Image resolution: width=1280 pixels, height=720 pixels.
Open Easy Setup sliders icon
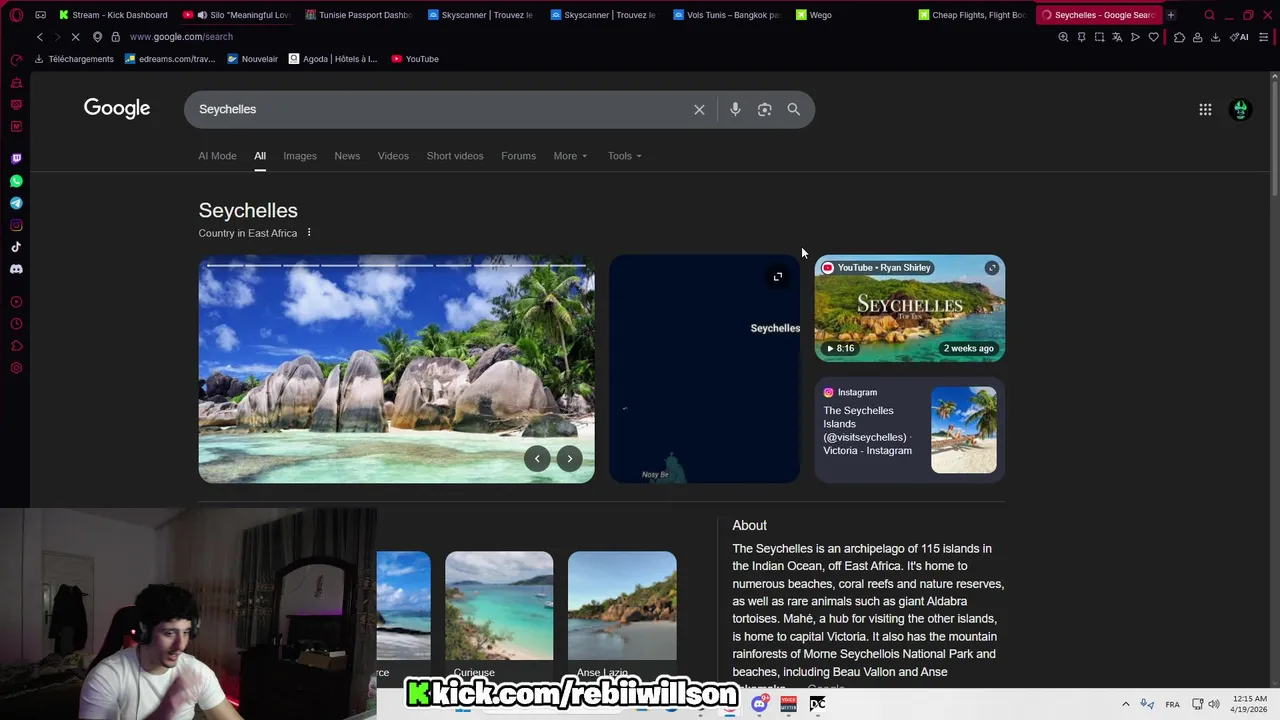[x=1264, y=37]
